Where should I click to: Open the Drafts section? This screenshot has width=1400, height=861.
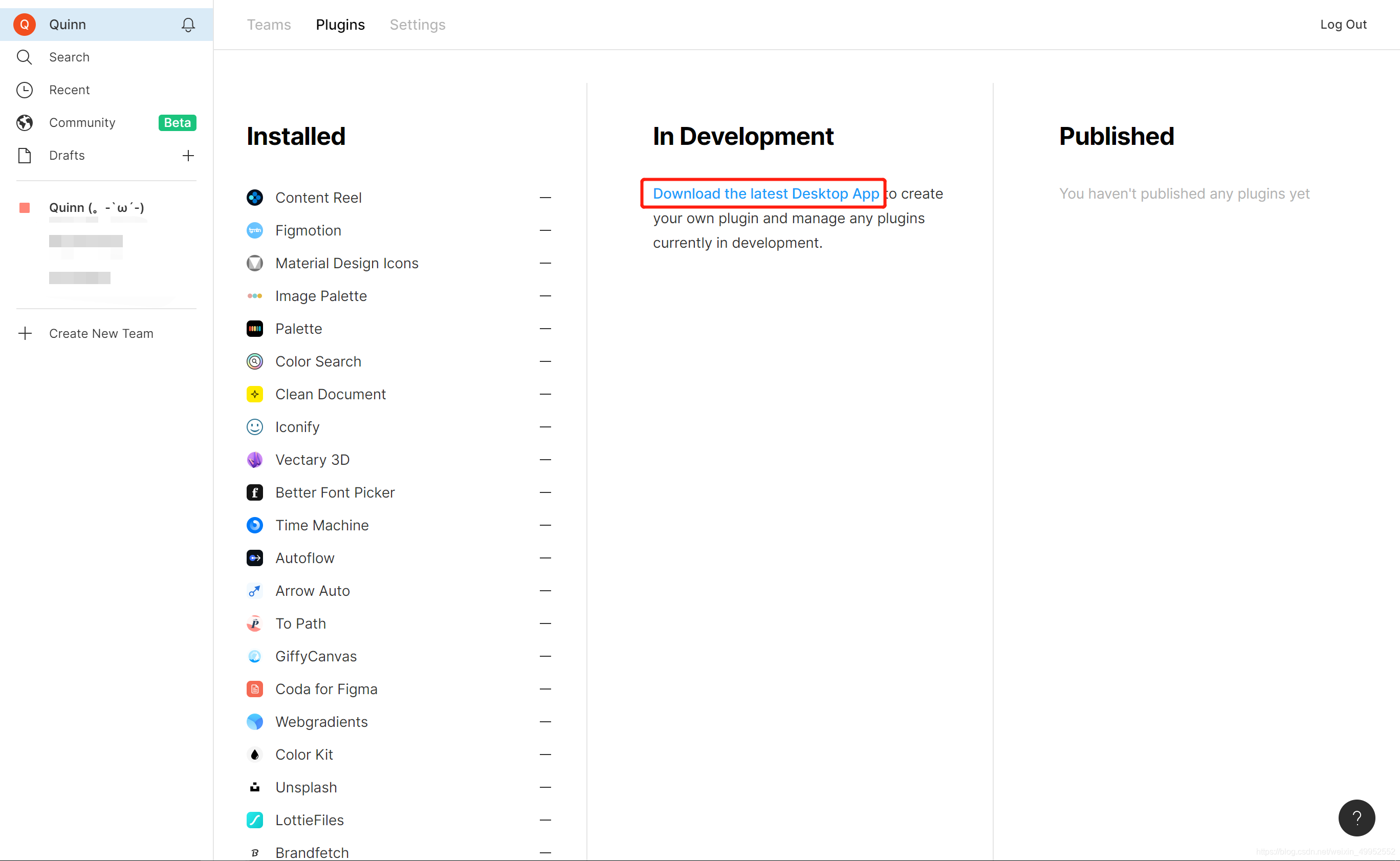pos(67,156)
